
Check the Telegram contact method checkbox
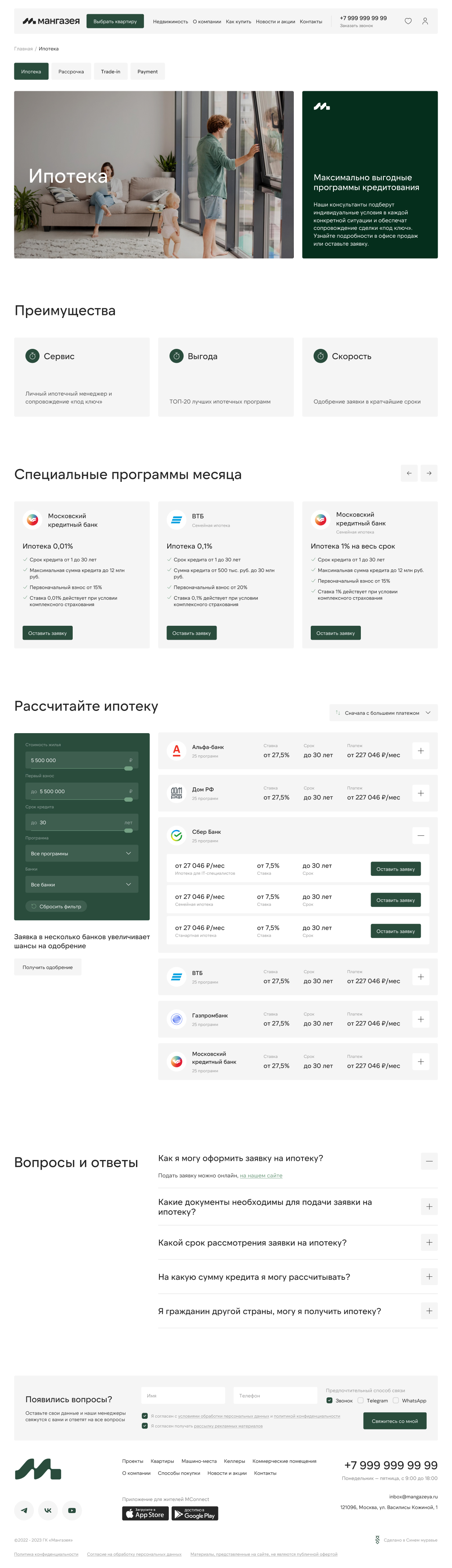(361, 1400)
